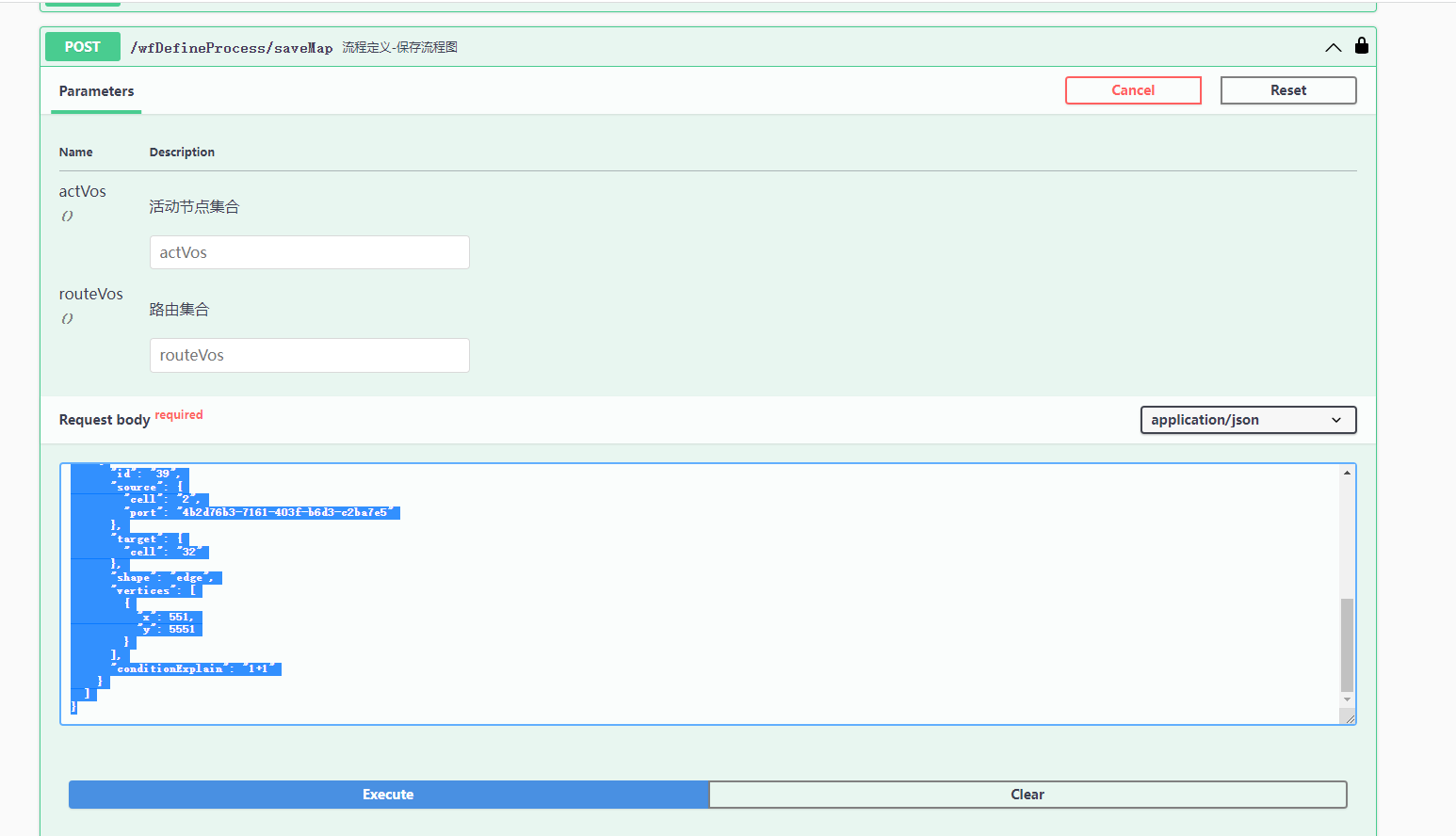
Task: Click inside the request body JSON editor
Action: (707, 594)
